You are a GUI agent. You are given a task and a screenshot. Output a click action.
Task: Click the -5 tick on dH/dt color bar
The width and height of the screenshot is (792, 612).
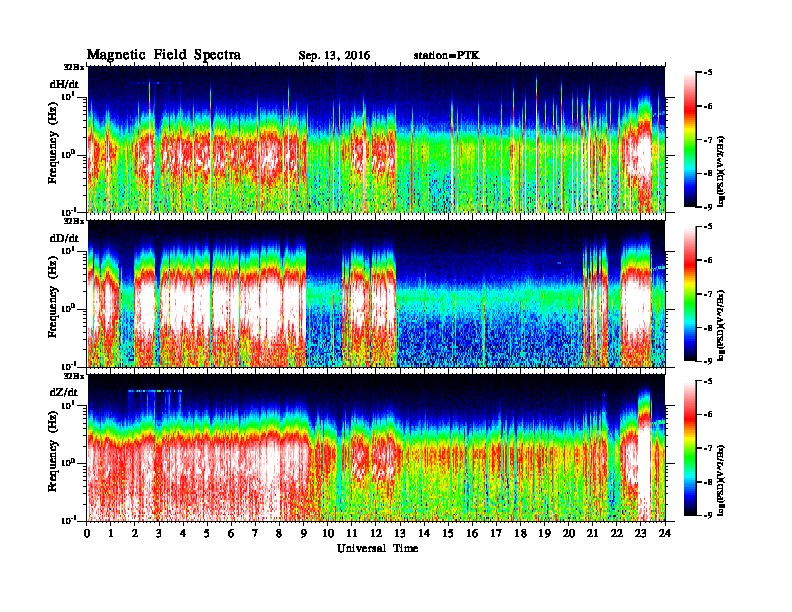[x=708, y=73]
